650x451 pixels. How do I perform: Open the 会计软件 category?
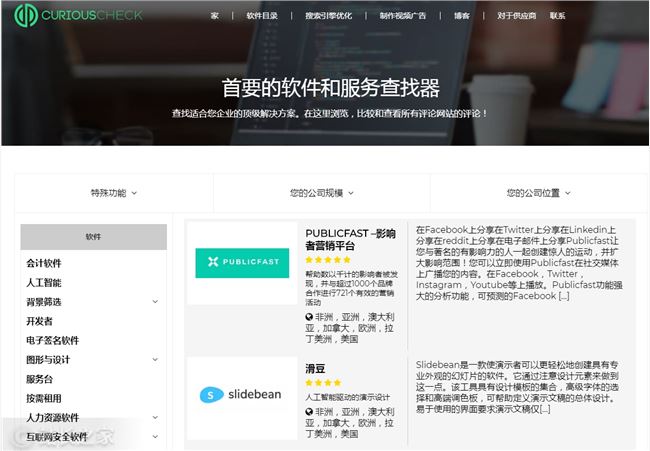click(x=44, y=263)
